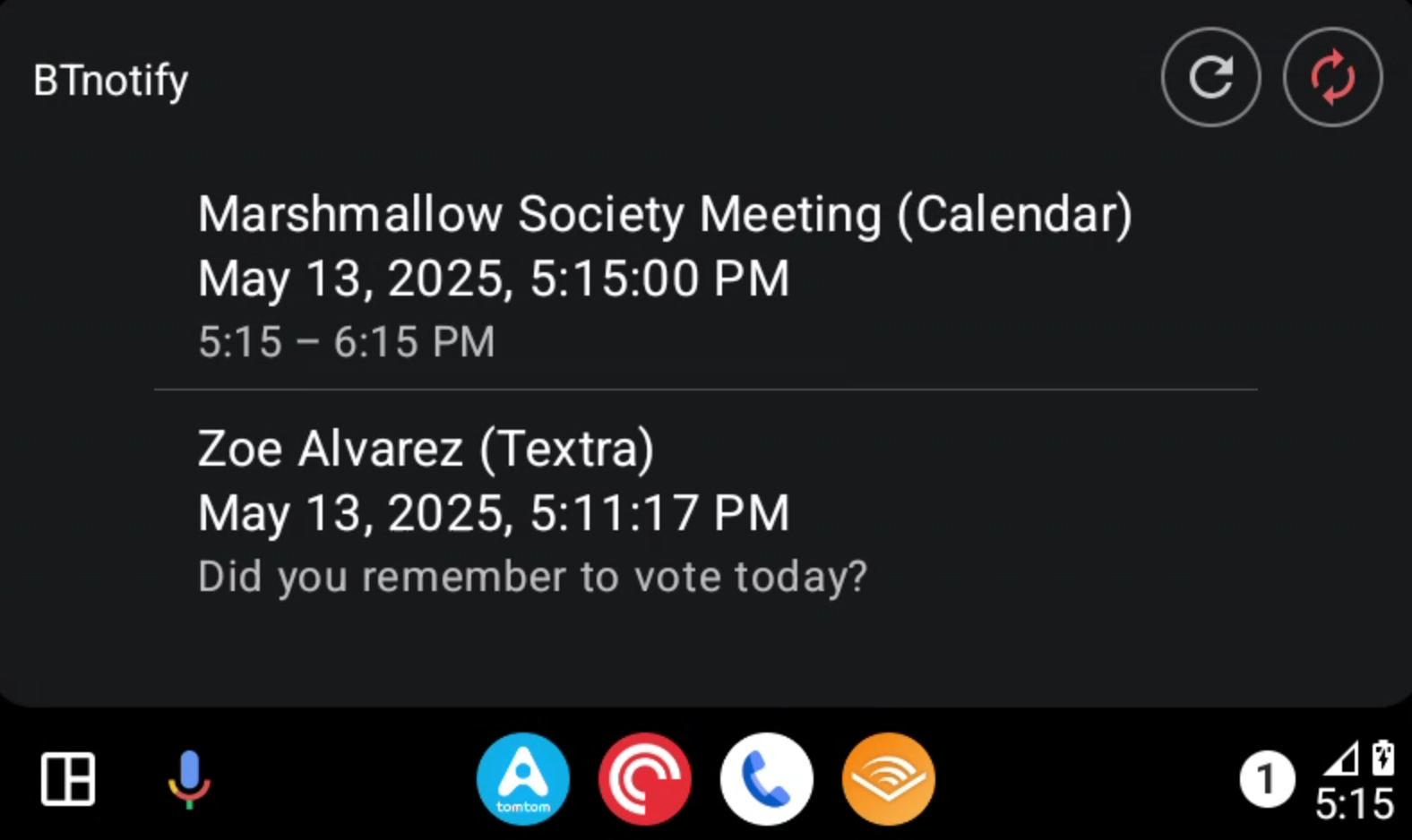Open the split-screen dashboard launcher

(68, 778)
